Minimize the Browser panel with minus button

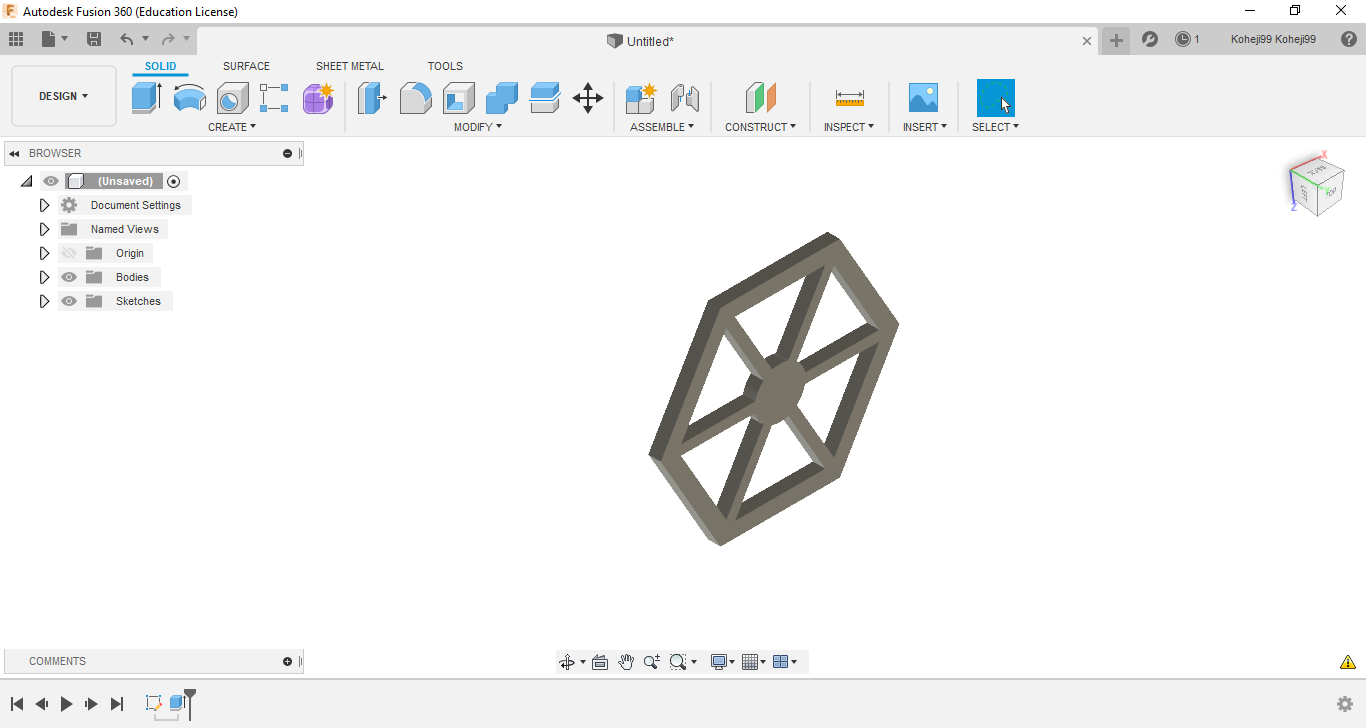[288, 154]
